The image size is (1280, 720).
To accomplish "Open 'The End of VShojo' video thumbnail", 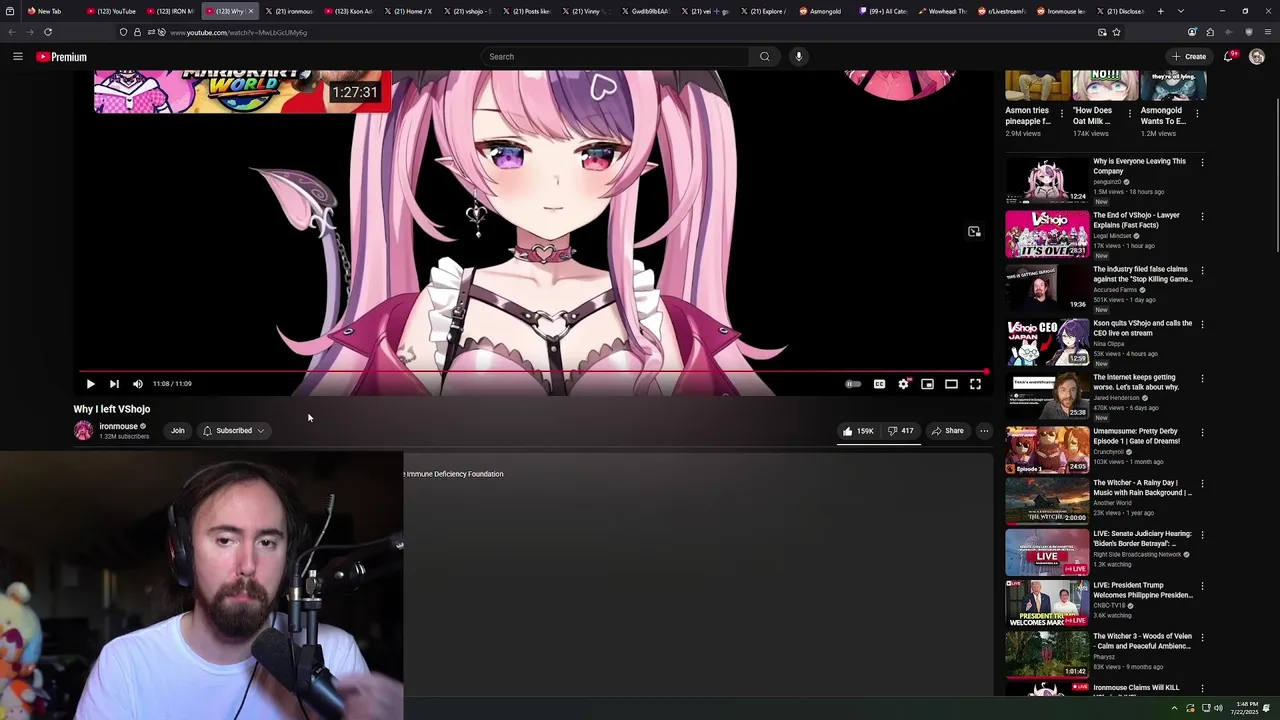I will [x=1047, y=234].
